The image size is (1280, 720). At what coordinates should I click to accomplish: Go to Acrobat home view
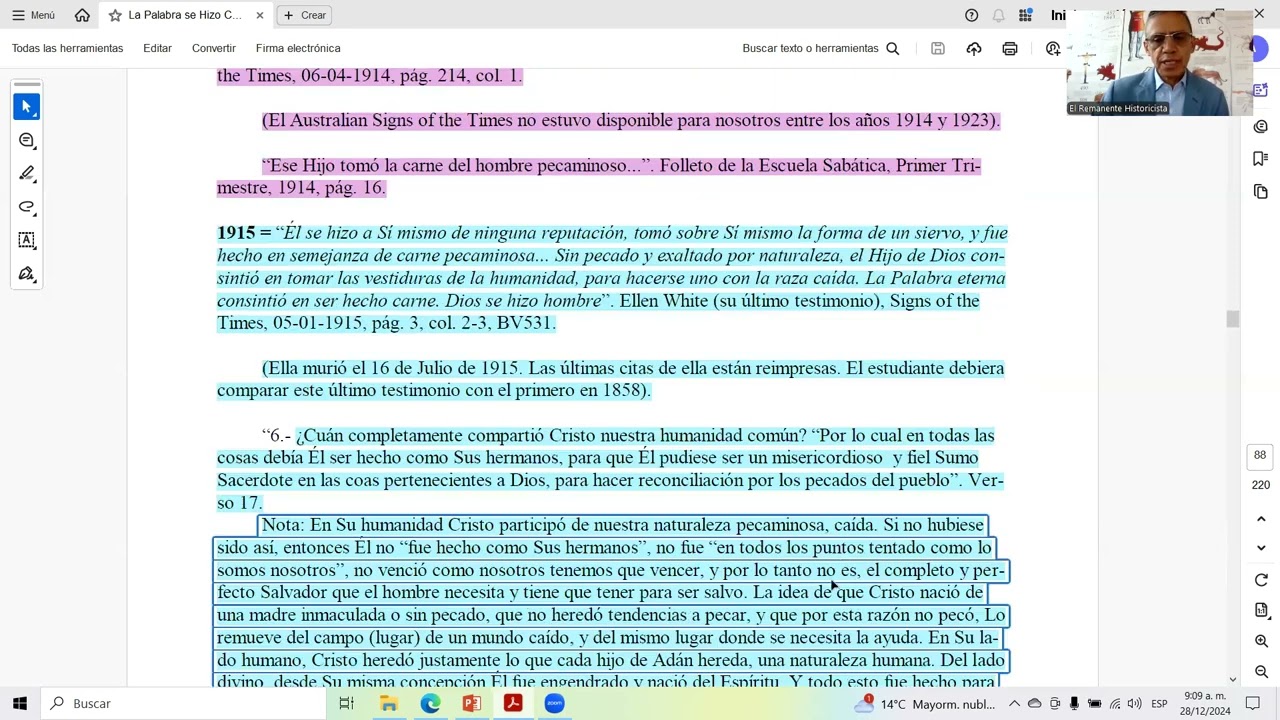(82, 15)
